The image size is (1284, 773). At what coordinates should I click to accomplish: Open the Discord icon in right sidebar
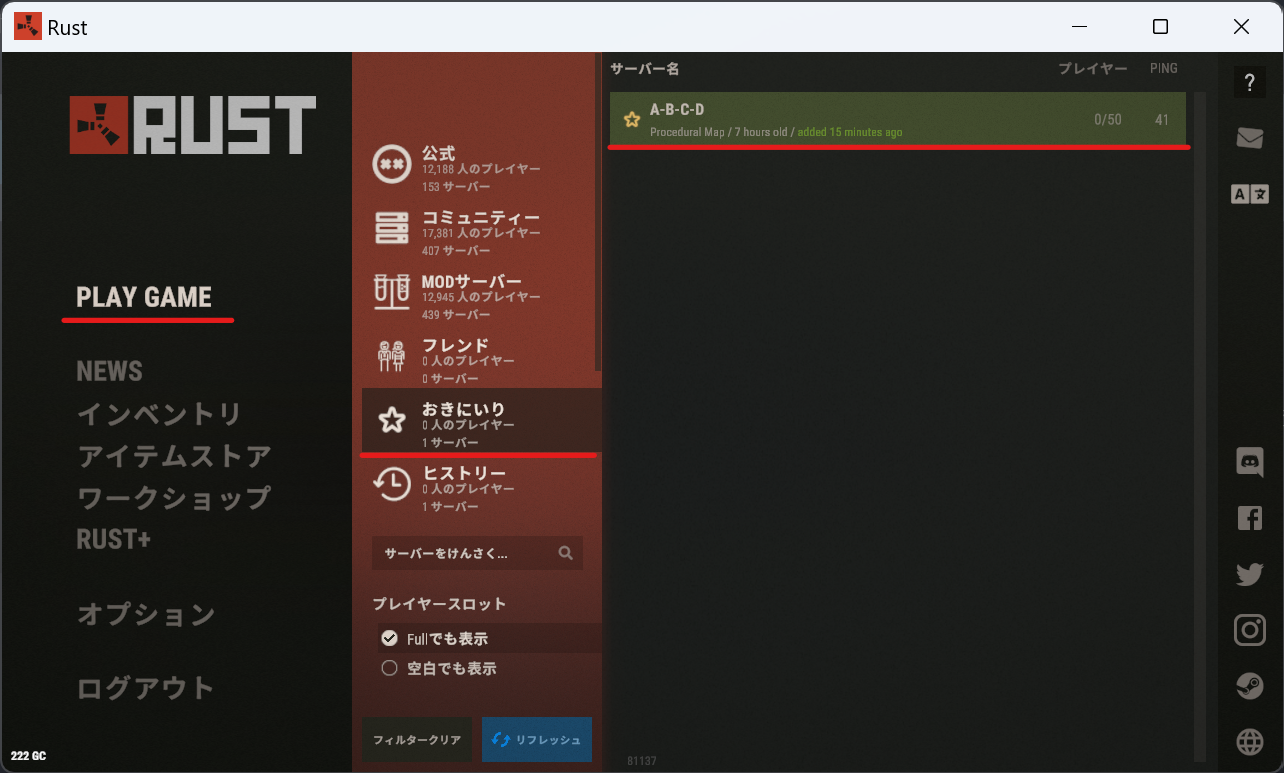click(x=1249, y=462)
